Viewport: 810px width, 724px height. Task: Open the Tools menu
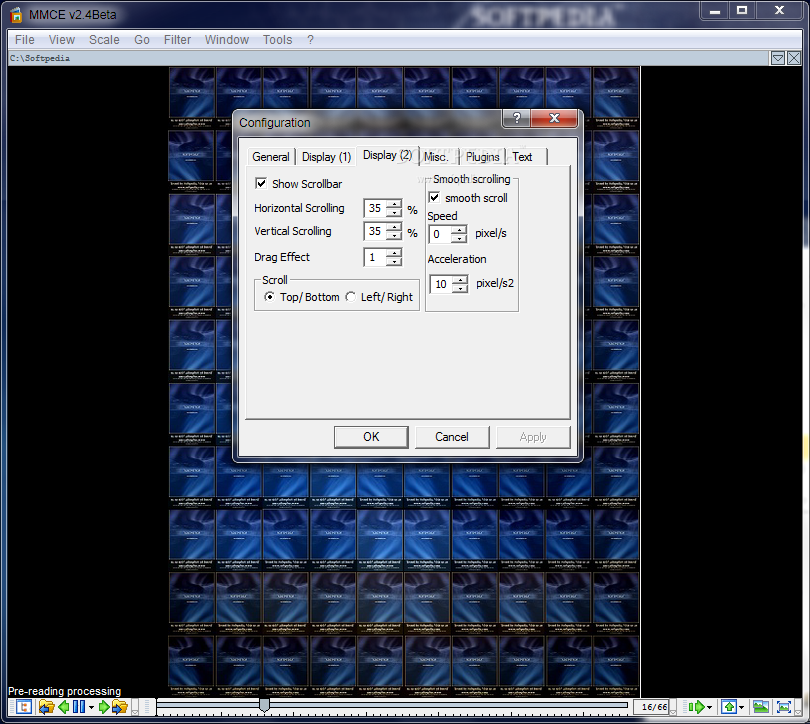(277, 40)
